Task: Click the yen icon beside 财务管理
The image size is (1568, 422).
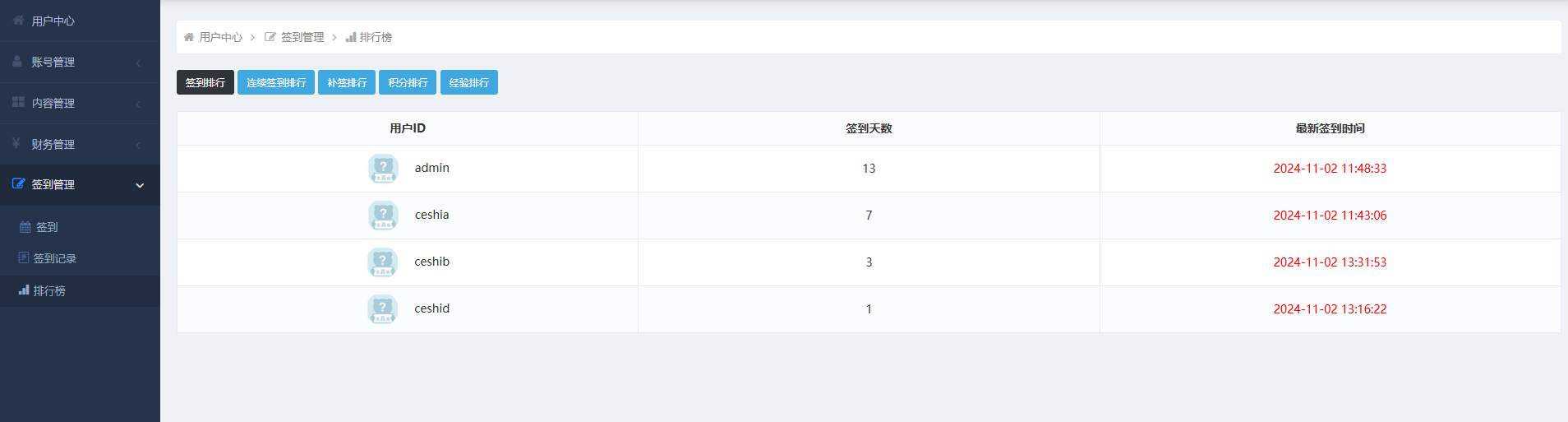Action: pyautogui.click(x=16, y=143)
